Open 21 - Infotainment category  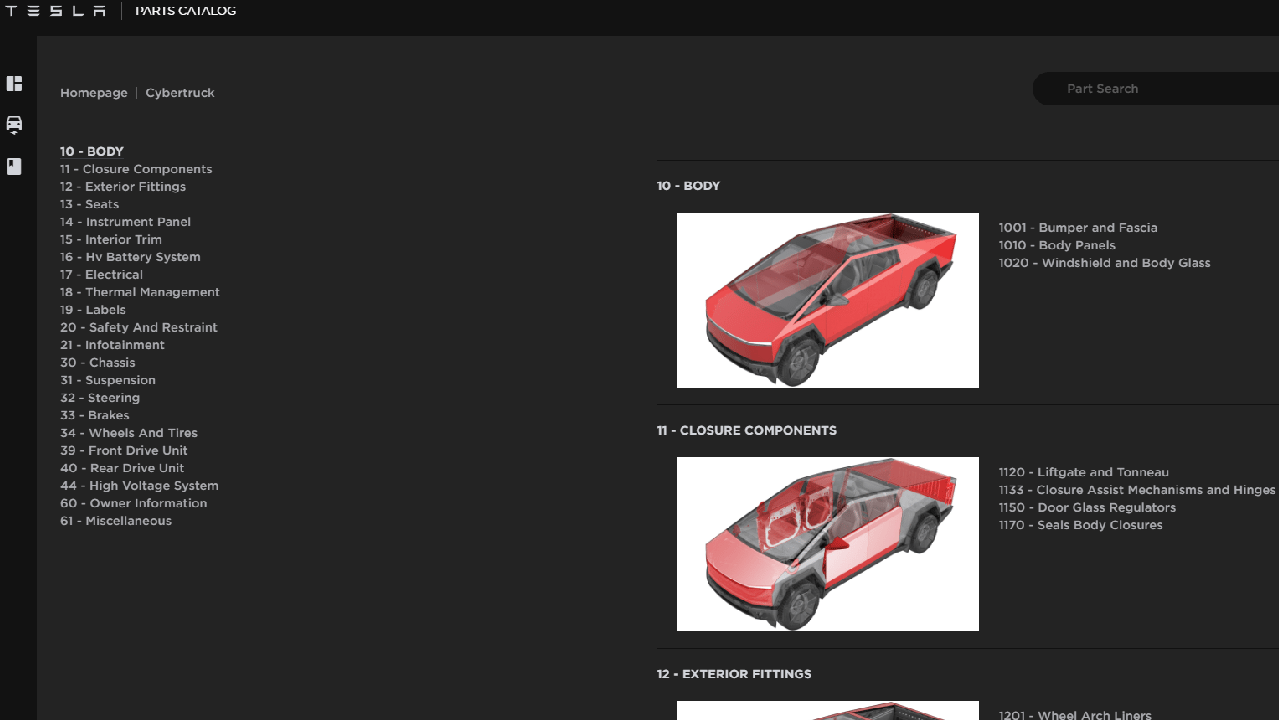click(x=112, y=345)
